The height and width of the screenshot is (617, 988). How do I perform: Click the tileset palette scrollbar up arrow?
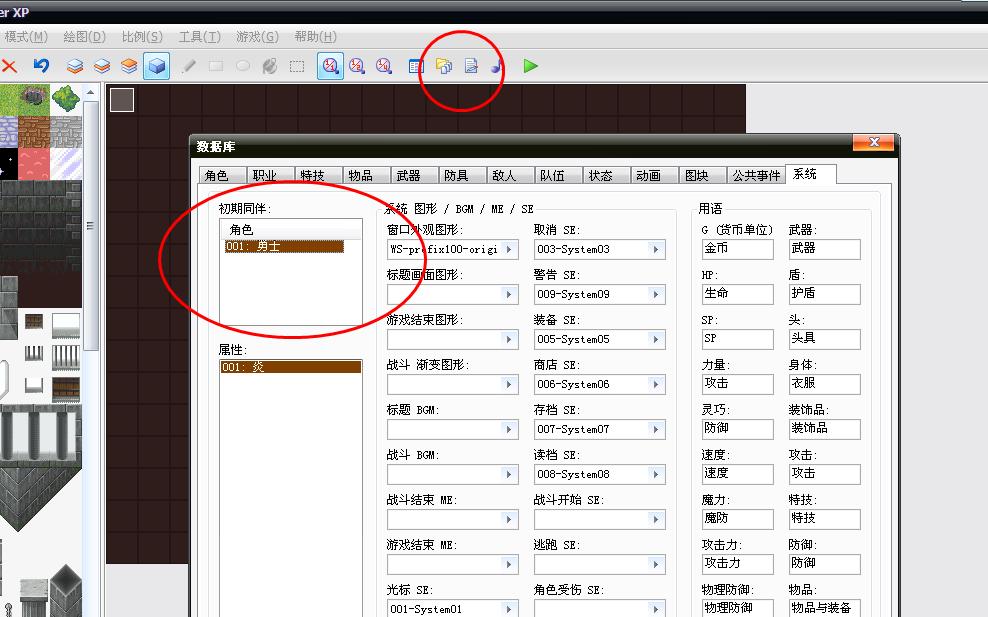[x=90, y=92]
